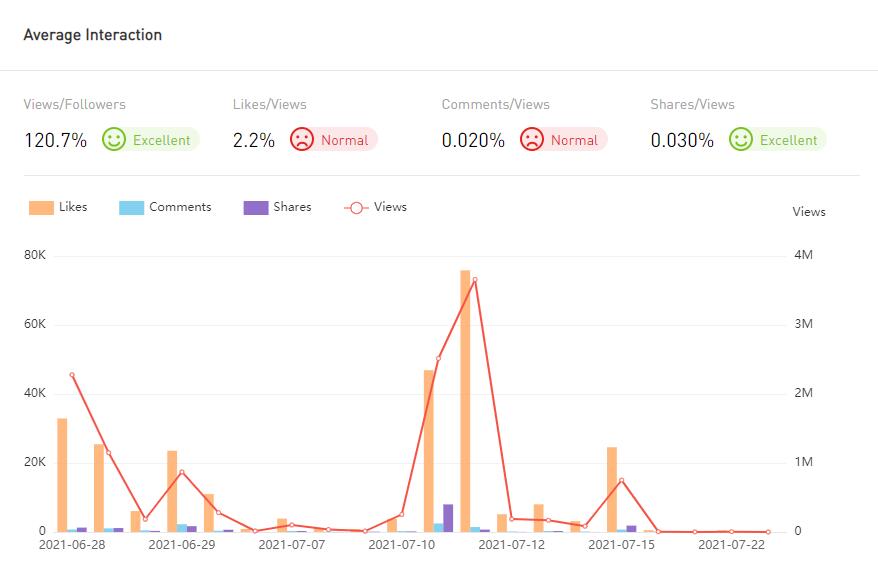Click the red sad face under Comments/Views

(531, 140)
